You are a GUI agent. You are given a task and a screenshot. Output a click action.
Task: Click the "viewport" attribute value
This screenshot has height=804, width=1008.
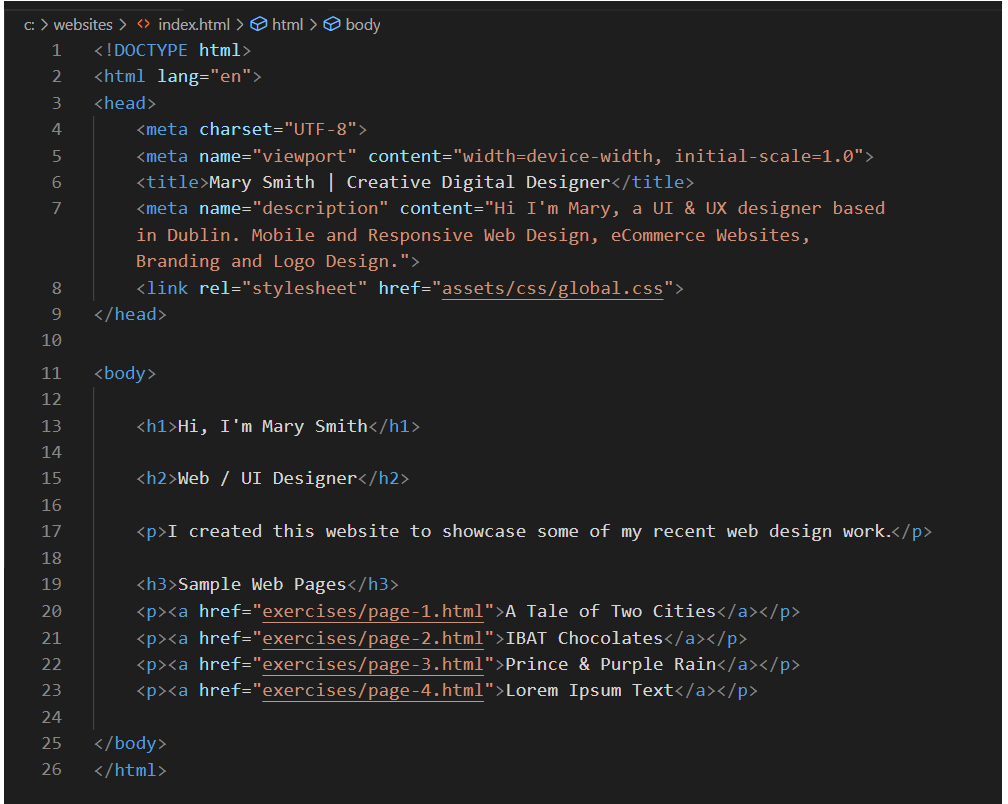pos(305,156)
